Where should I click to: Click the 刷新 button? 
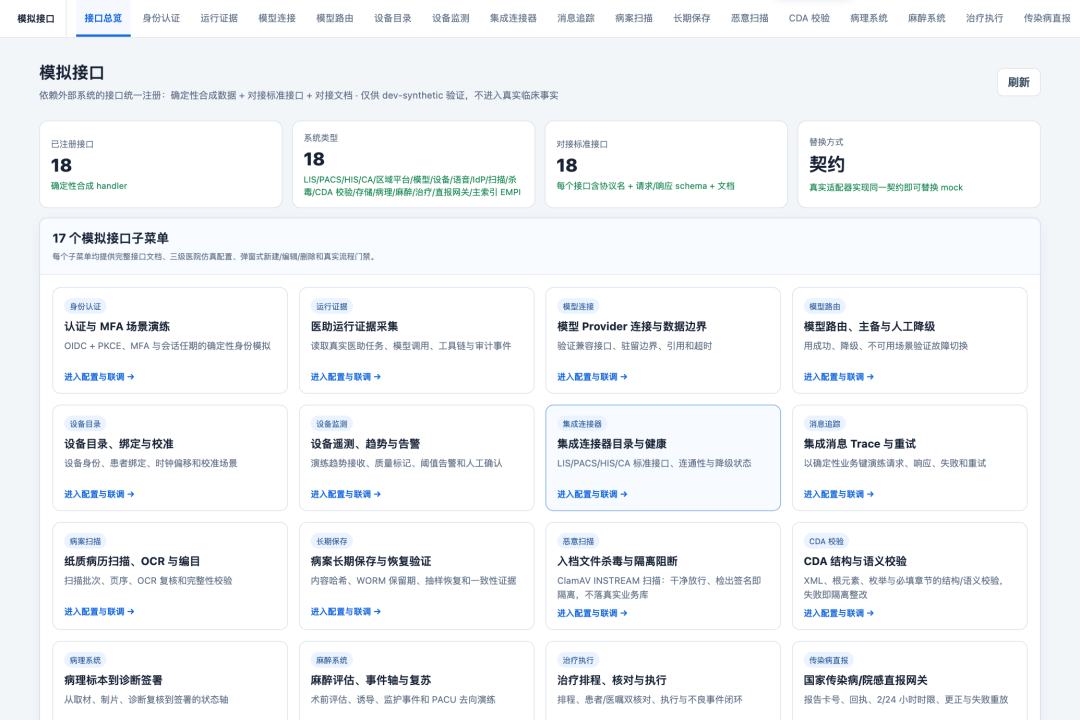point(1018,82)
